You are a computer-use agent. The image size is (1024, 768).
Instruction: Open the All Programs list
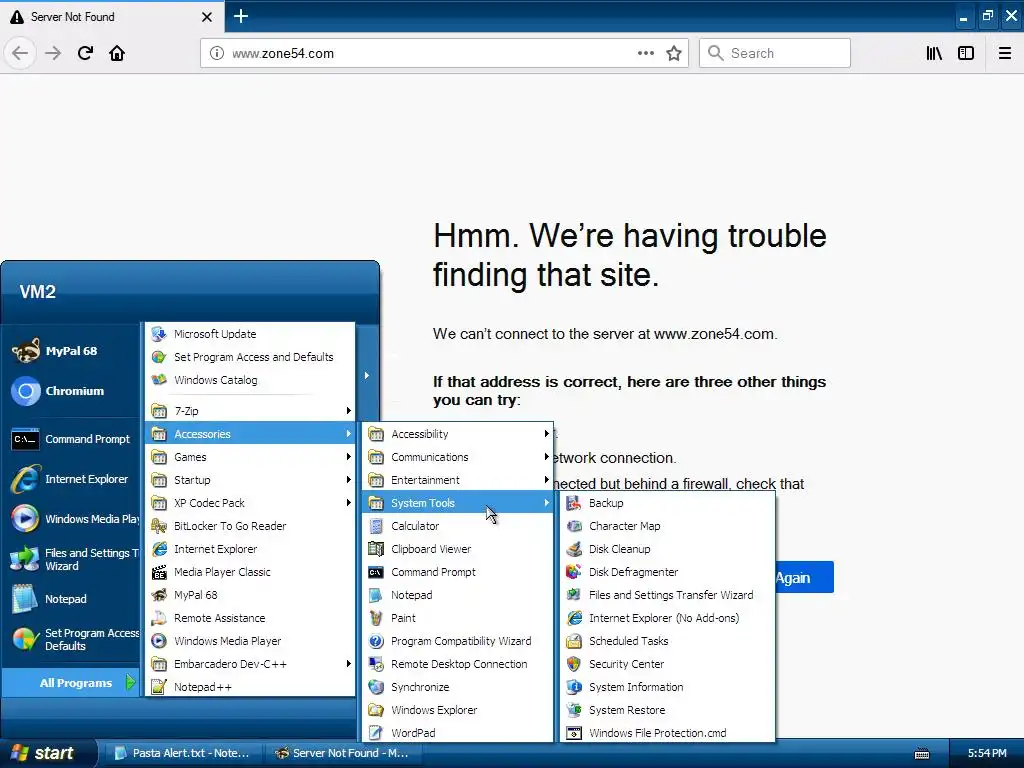point(71,682)
